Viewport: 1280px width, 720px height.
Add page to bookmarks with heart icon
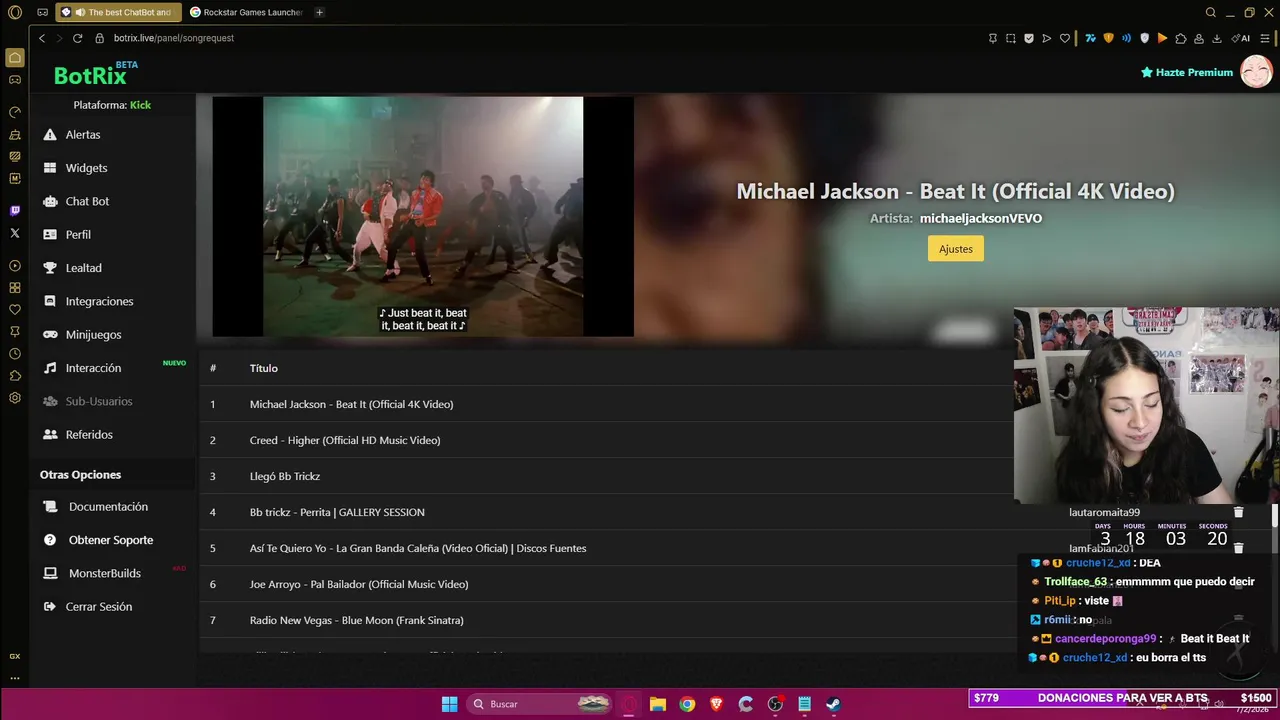tap(1065, 38)
